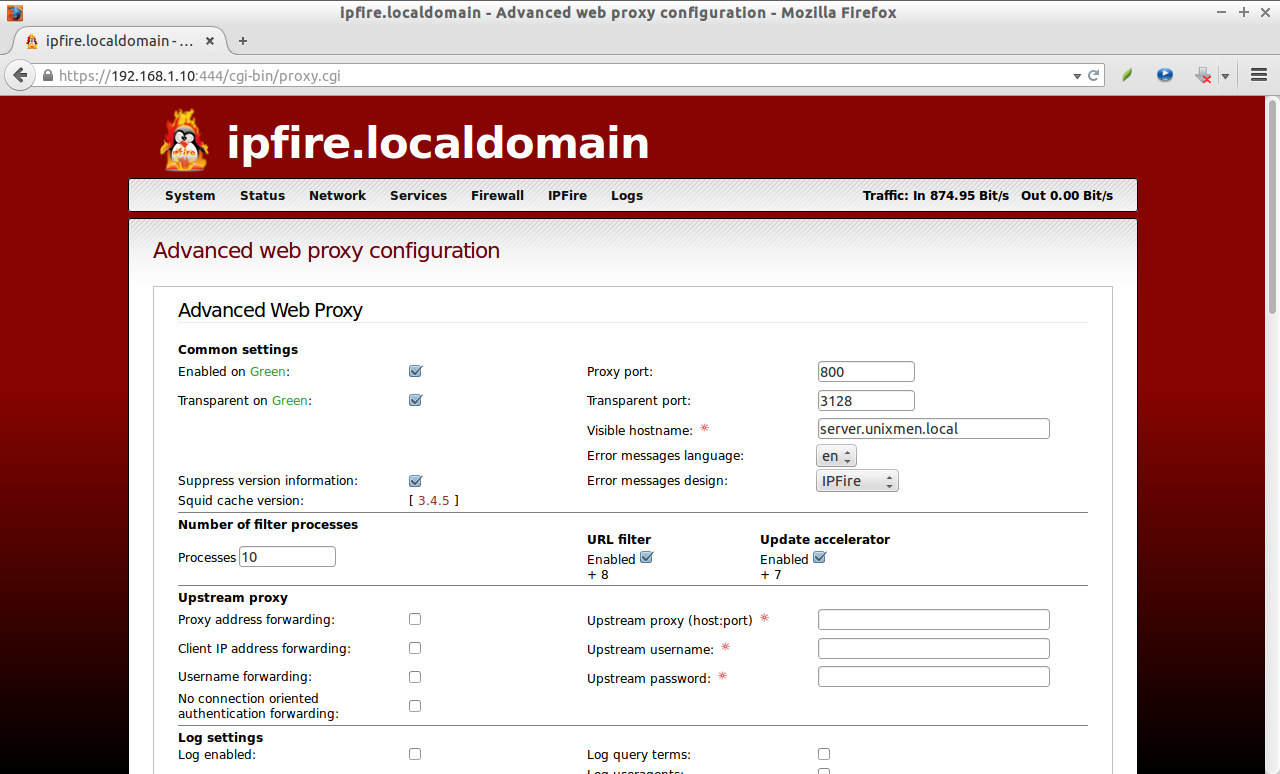Click the Upstream proxy section heading
Image resolution: width=1280 pixels, height=774 pixels.
click(x=233, y=598)
